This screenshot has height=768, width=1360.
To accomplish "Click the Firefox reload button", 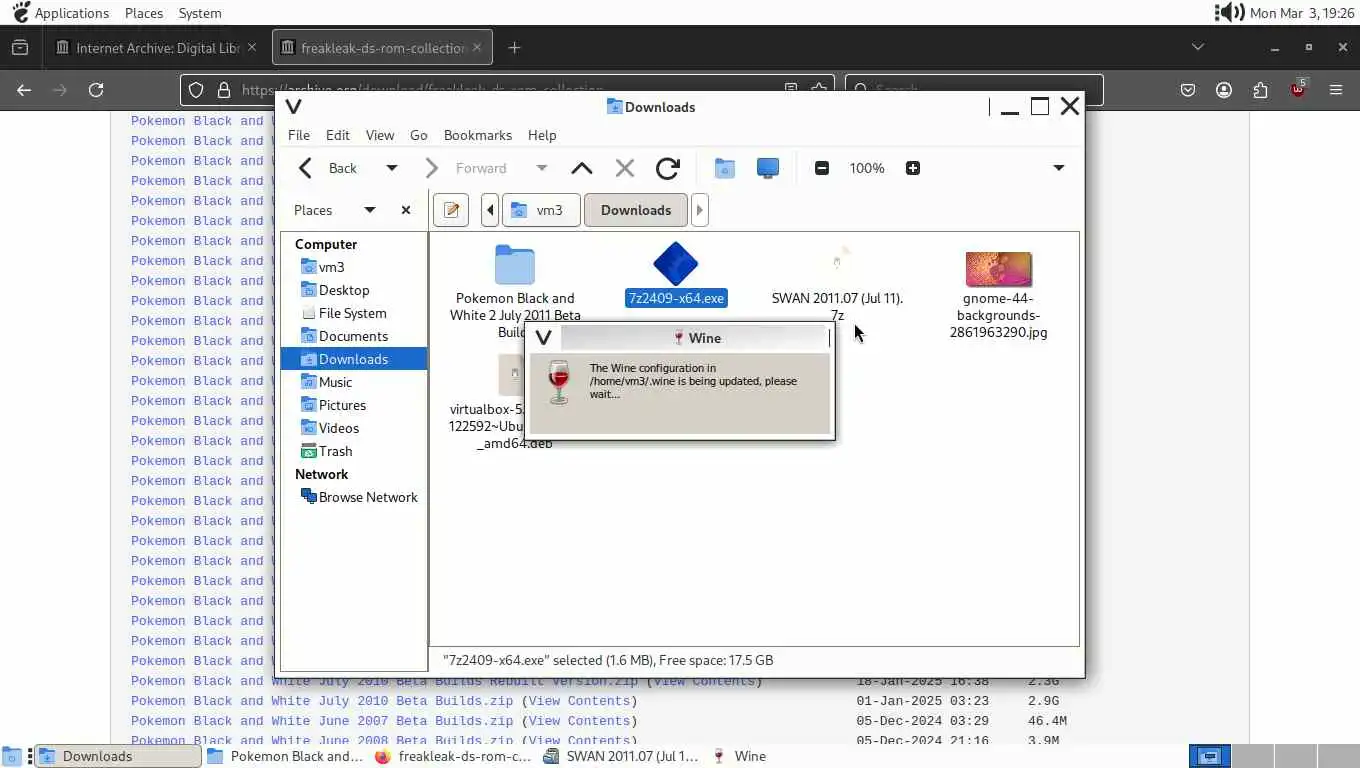I will 96,90.
